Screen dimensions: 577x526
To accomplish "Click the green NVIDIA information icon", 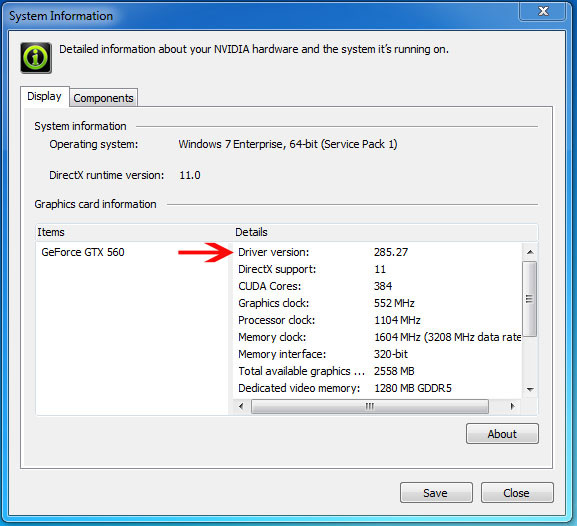I will pyautogui.click(x=36, y=58).
